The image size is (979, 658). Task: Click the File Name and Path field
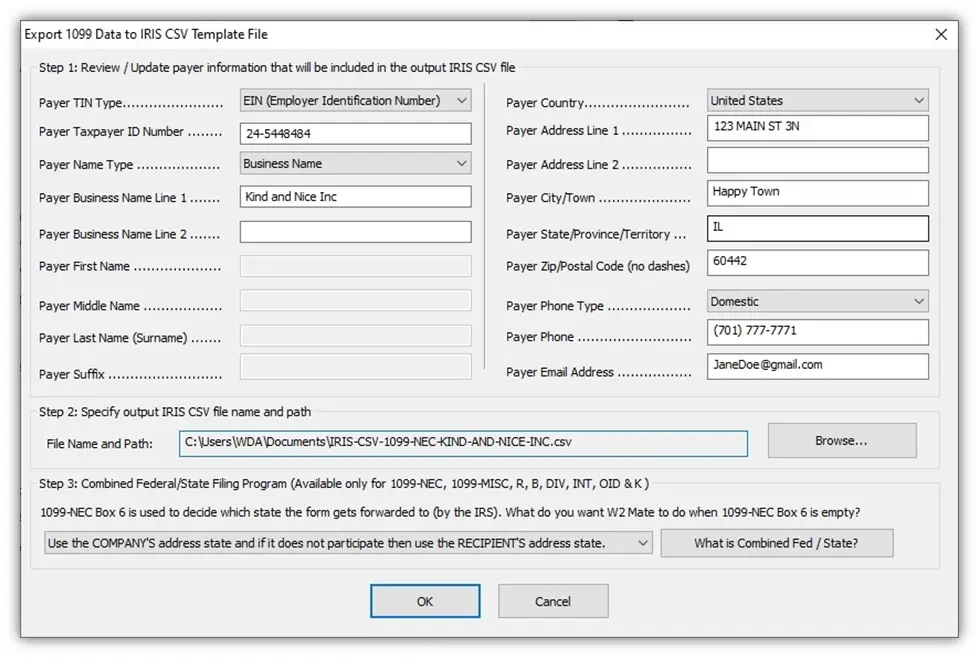pyautogui.click(x=463, y=443)
